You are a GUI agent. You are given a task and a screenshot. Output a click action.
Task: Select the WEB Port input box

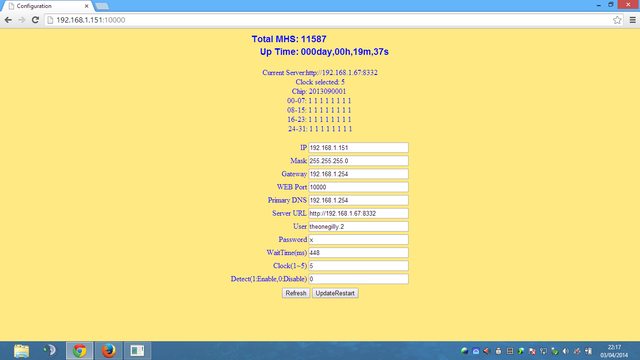click(x=358, y=187)
